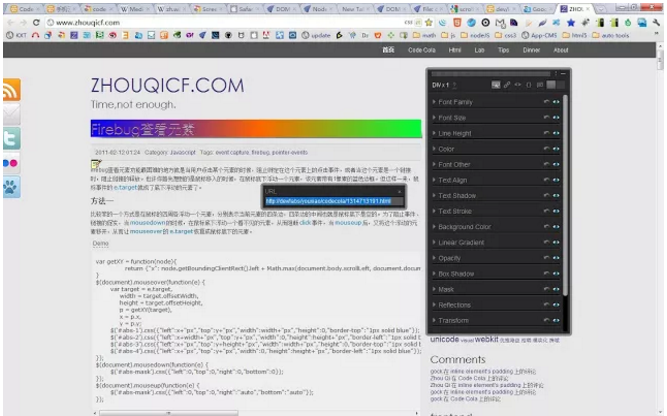
Task: Toggle the eye icon on the Box Shadow row
Action: 556,274
